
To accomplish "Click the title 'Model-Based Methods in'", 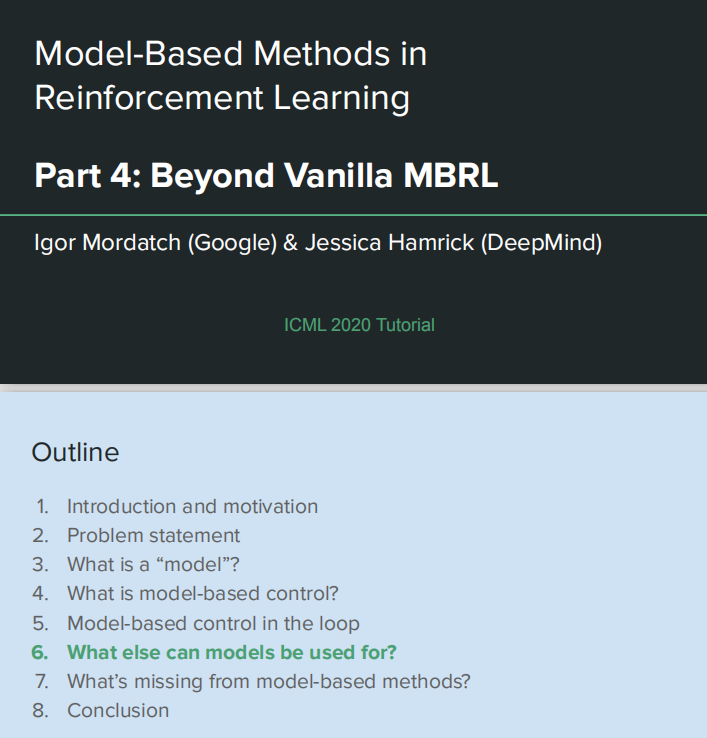I will (x=231, y=53).
